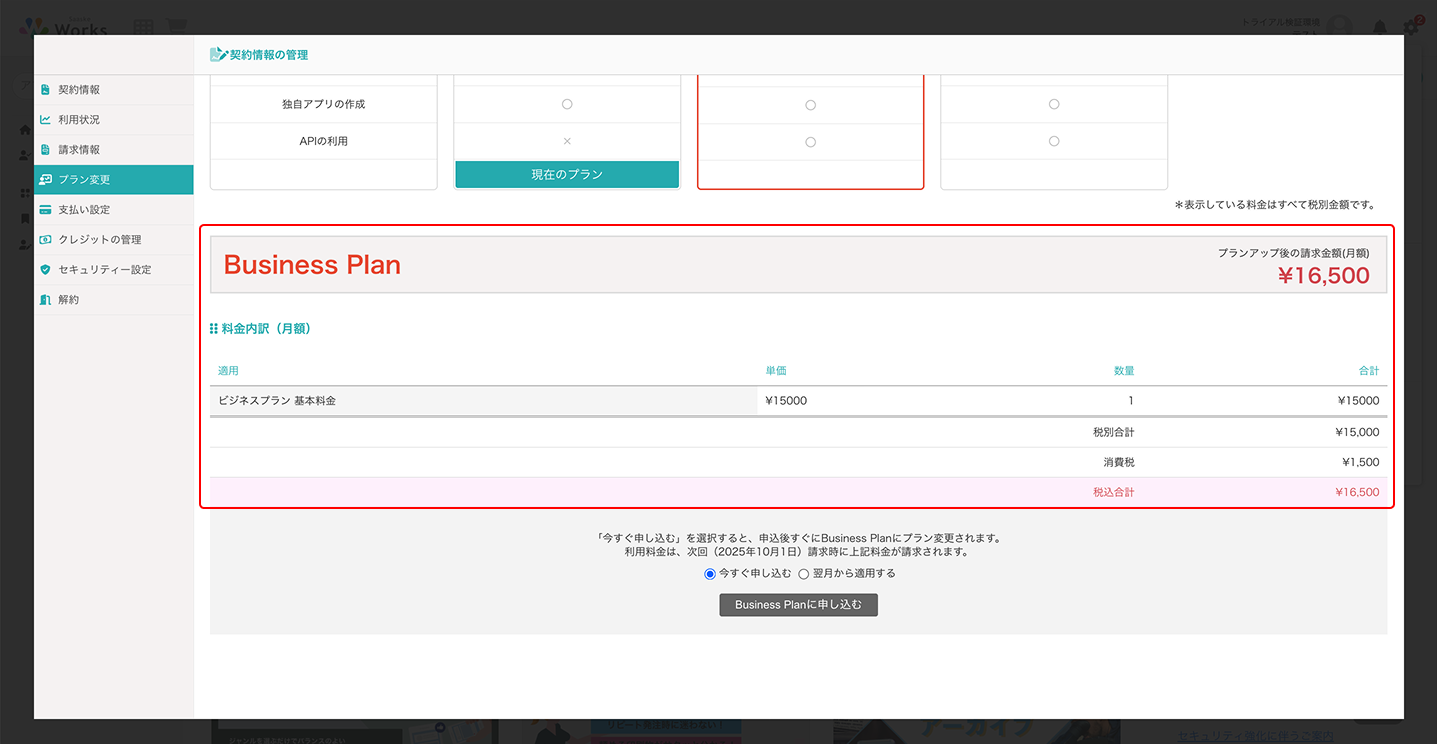Click the クレジットの管理 money icon

point(45,240)
